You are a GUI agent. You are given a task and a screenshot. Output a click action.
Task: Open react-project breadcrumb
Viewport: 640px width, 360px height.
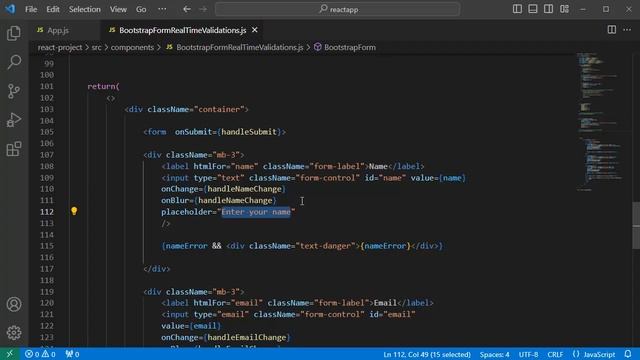tap(60, 47)
